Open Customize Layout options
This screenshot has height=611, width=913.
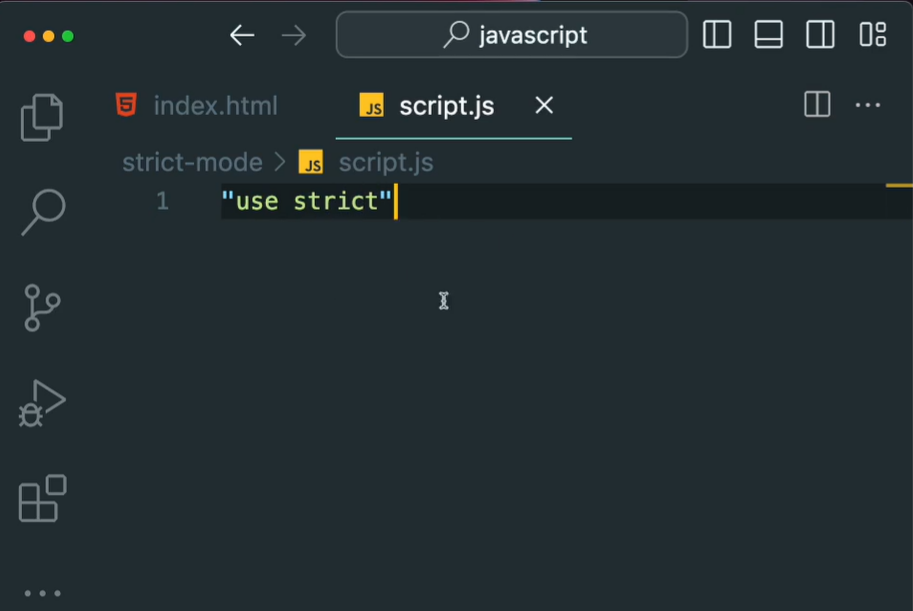pos(873,35)
